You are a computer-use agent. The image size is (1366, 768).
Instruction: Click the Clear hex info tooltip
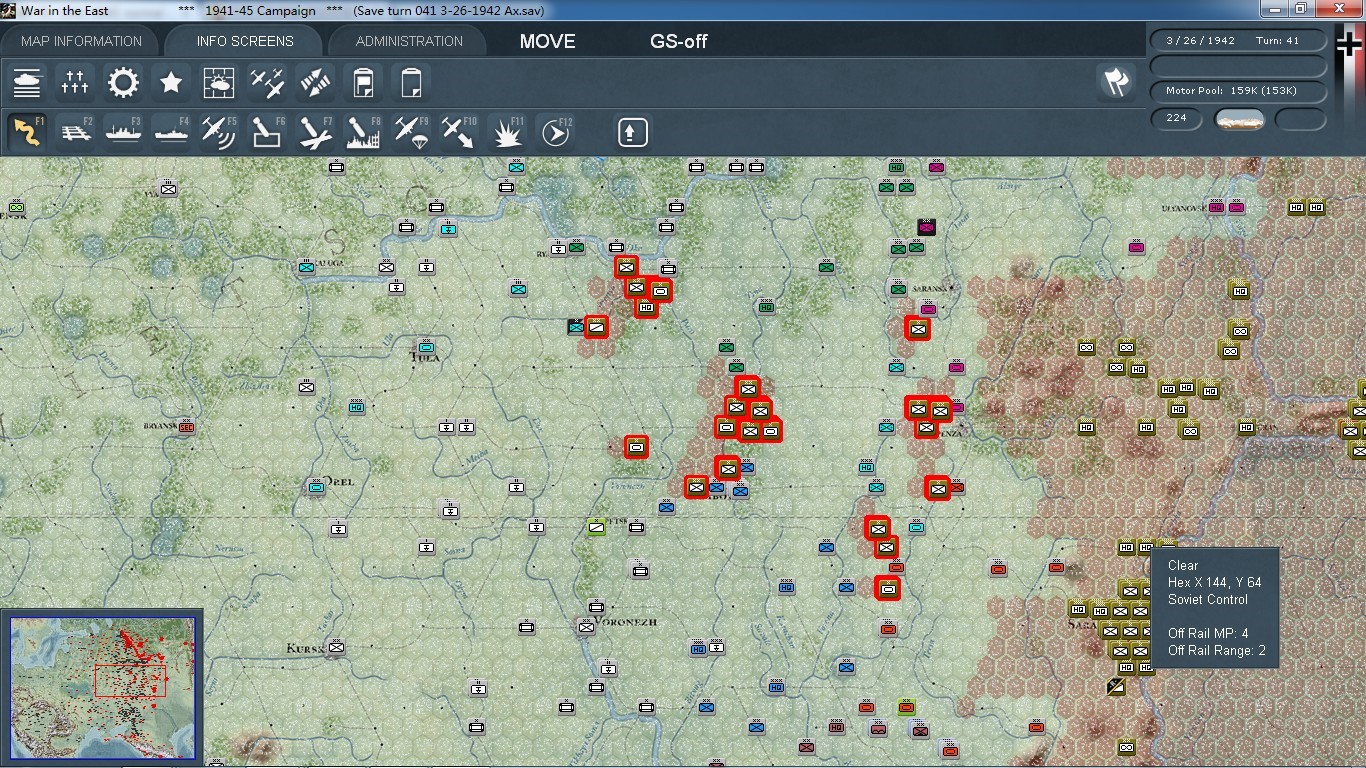(x=1215, y=608)
